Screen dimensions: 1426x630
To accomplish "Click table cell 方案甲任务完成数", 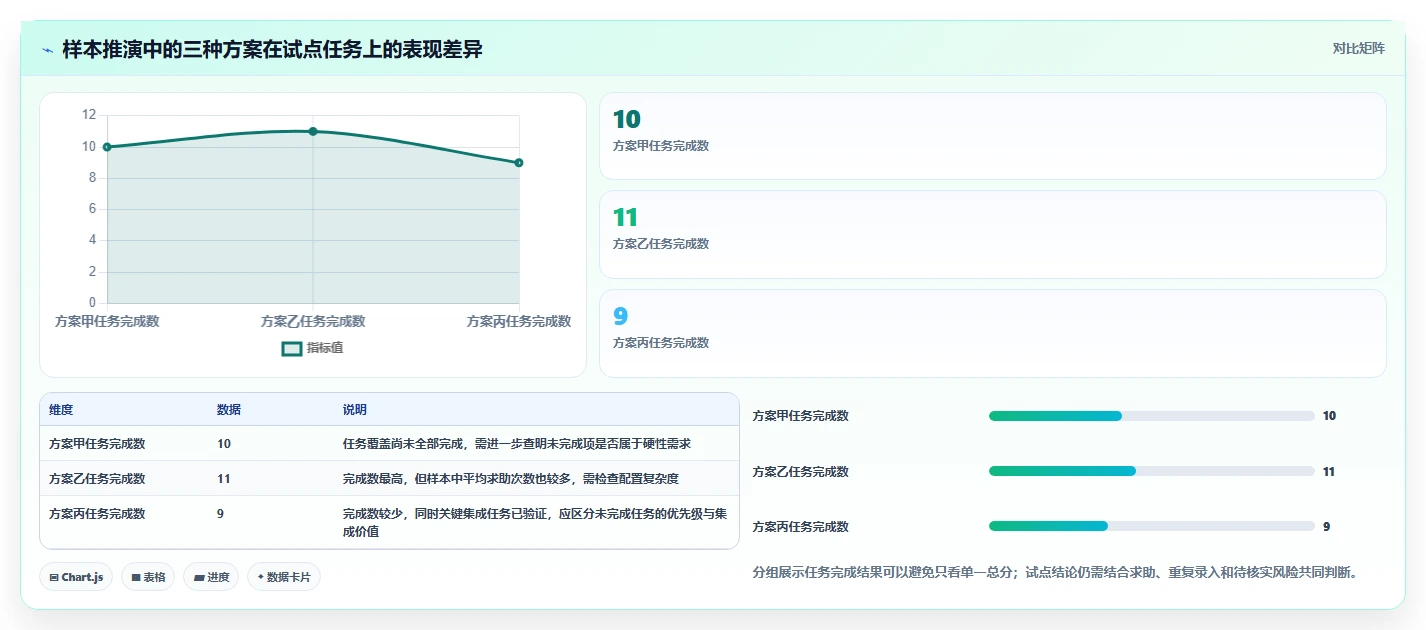I will pos(97,444).
